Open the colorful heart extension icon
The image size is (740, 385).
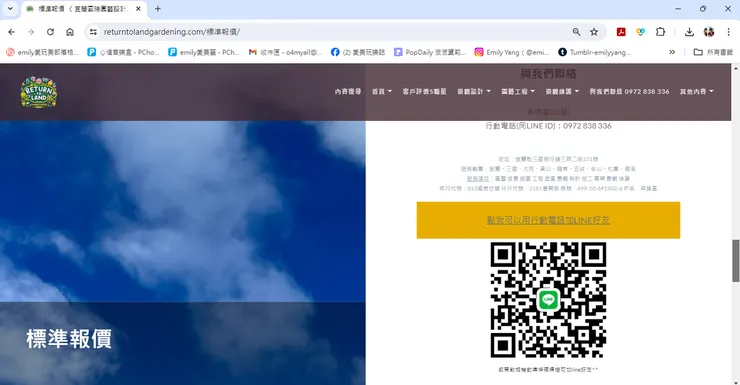[x=640, y=32]
